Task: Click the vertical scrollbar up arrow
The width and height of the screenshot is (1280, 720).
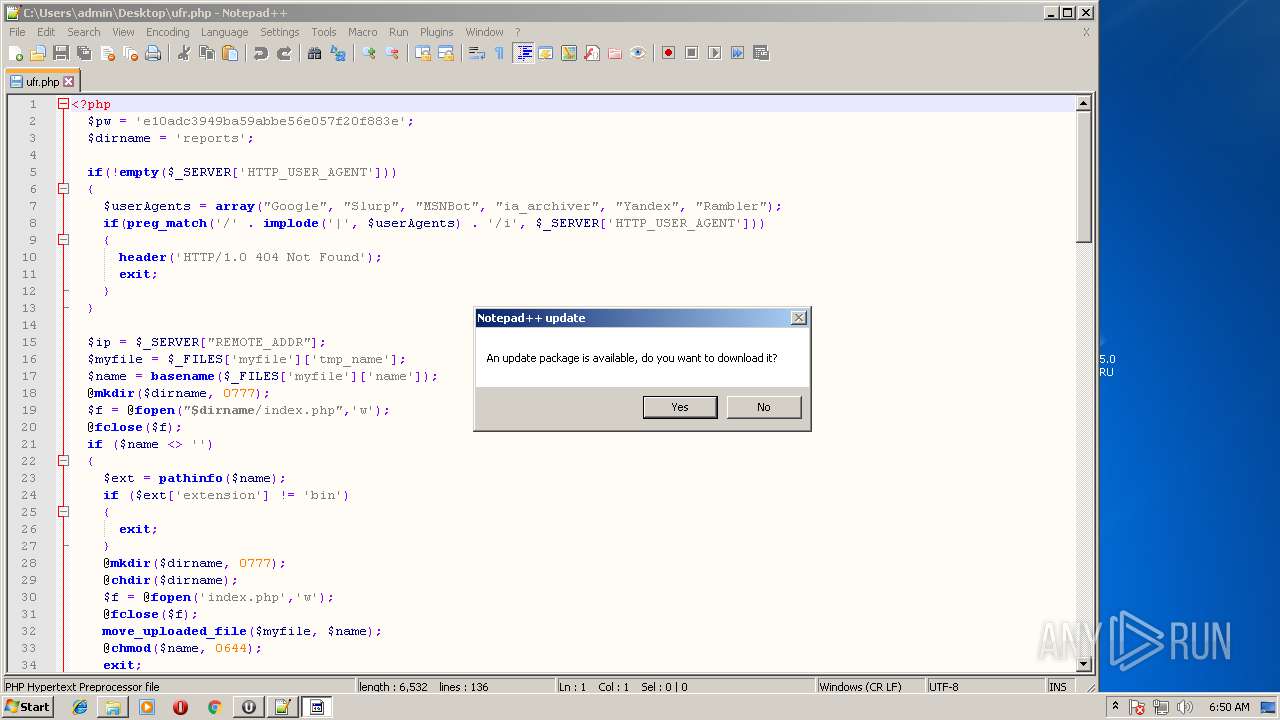Action: 1083,103
